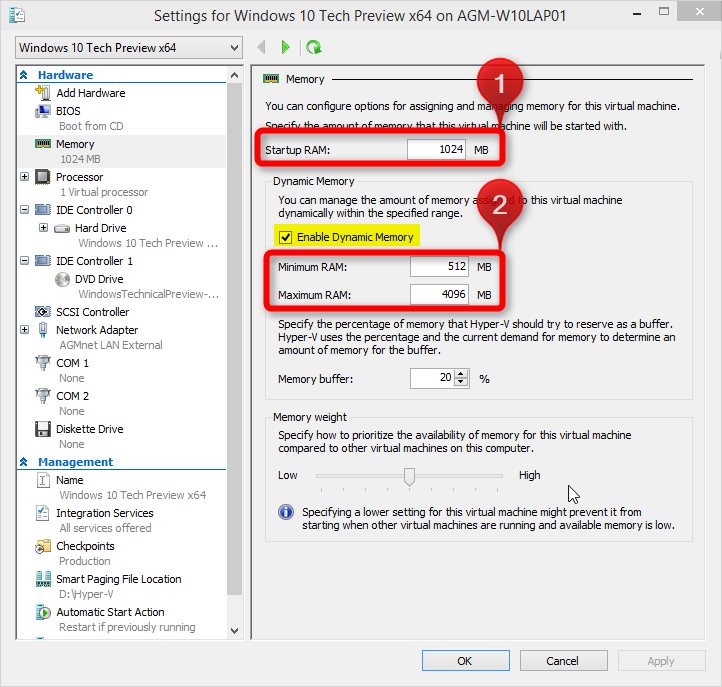Screen dimensions: 722x687
Task: Select the BIOS computer icon
Action: (43, 111)
